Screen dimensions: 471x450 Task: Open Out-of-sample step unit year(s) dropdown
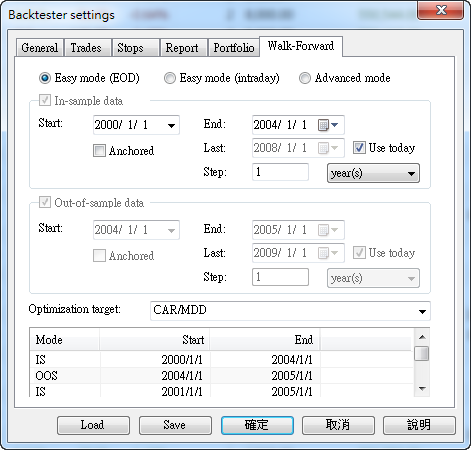(373, 278)
